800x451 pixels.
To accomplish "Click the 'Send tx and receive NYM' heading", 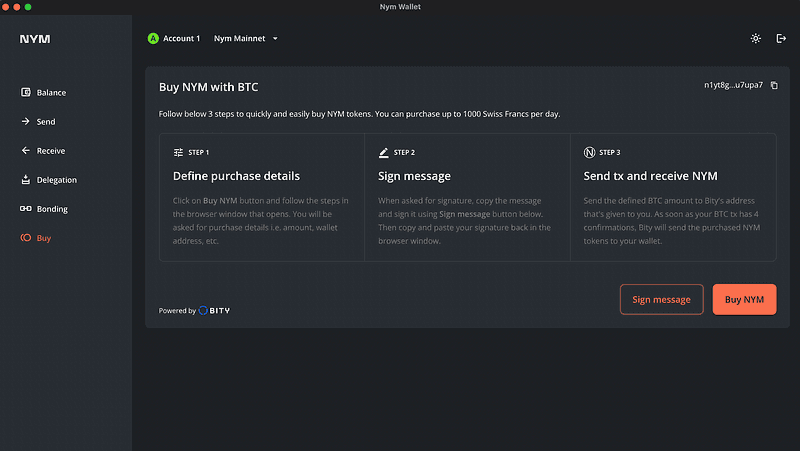I will pyautogui.click(x=651, y=176).
